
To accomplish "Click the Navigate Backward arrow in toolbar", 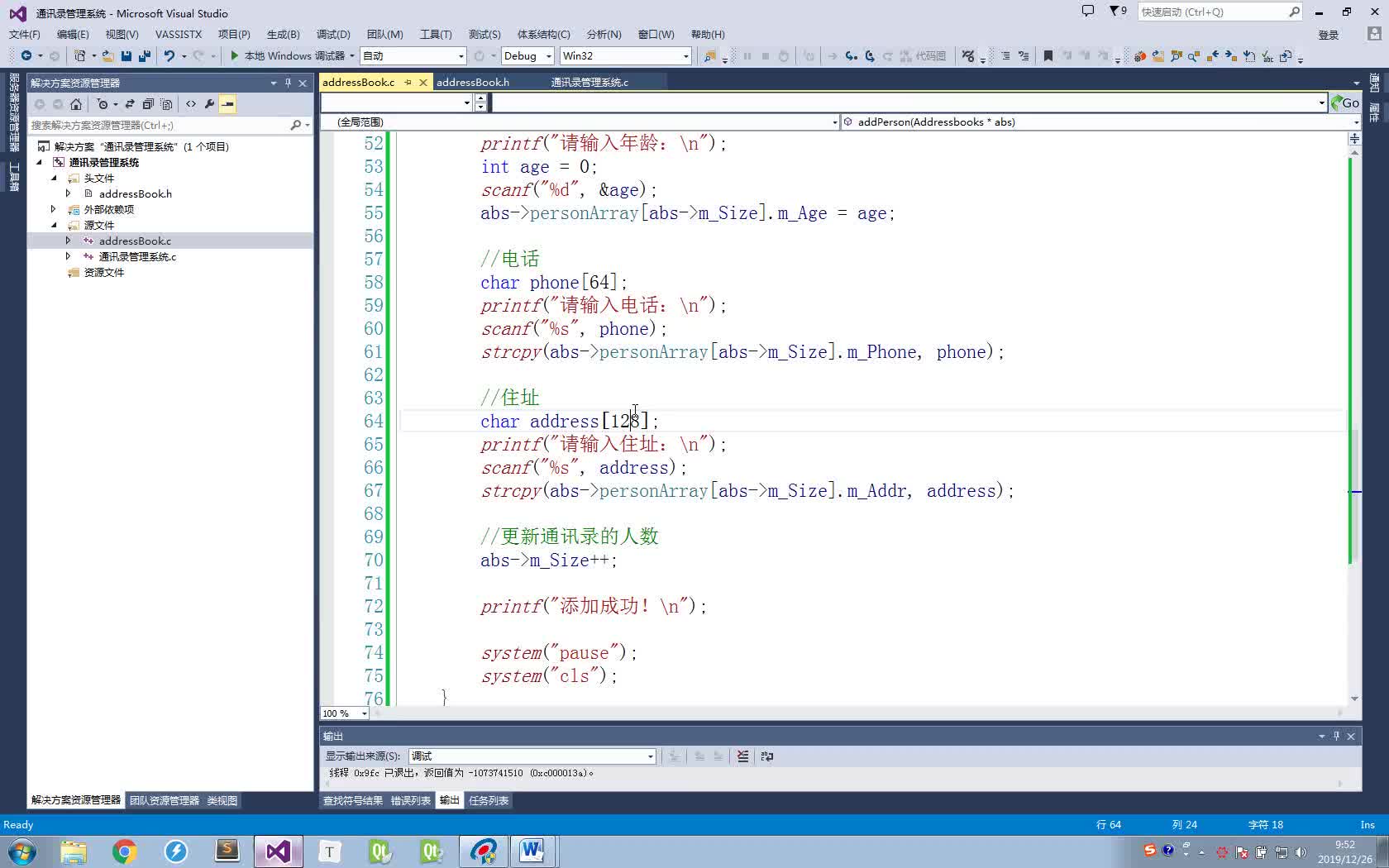I will click(26, 55).
